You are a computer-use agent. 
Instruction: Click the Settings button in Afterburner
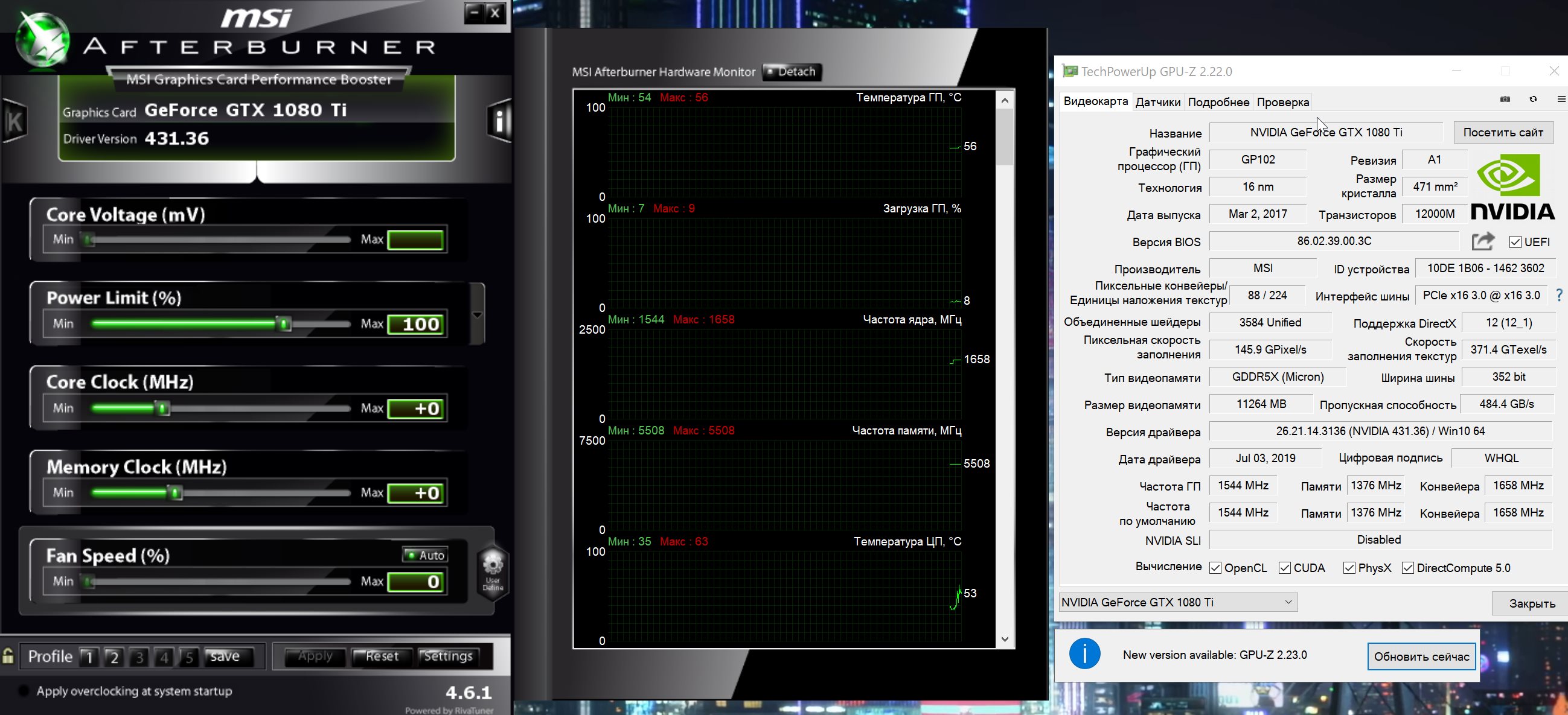(x=448, y=656)
